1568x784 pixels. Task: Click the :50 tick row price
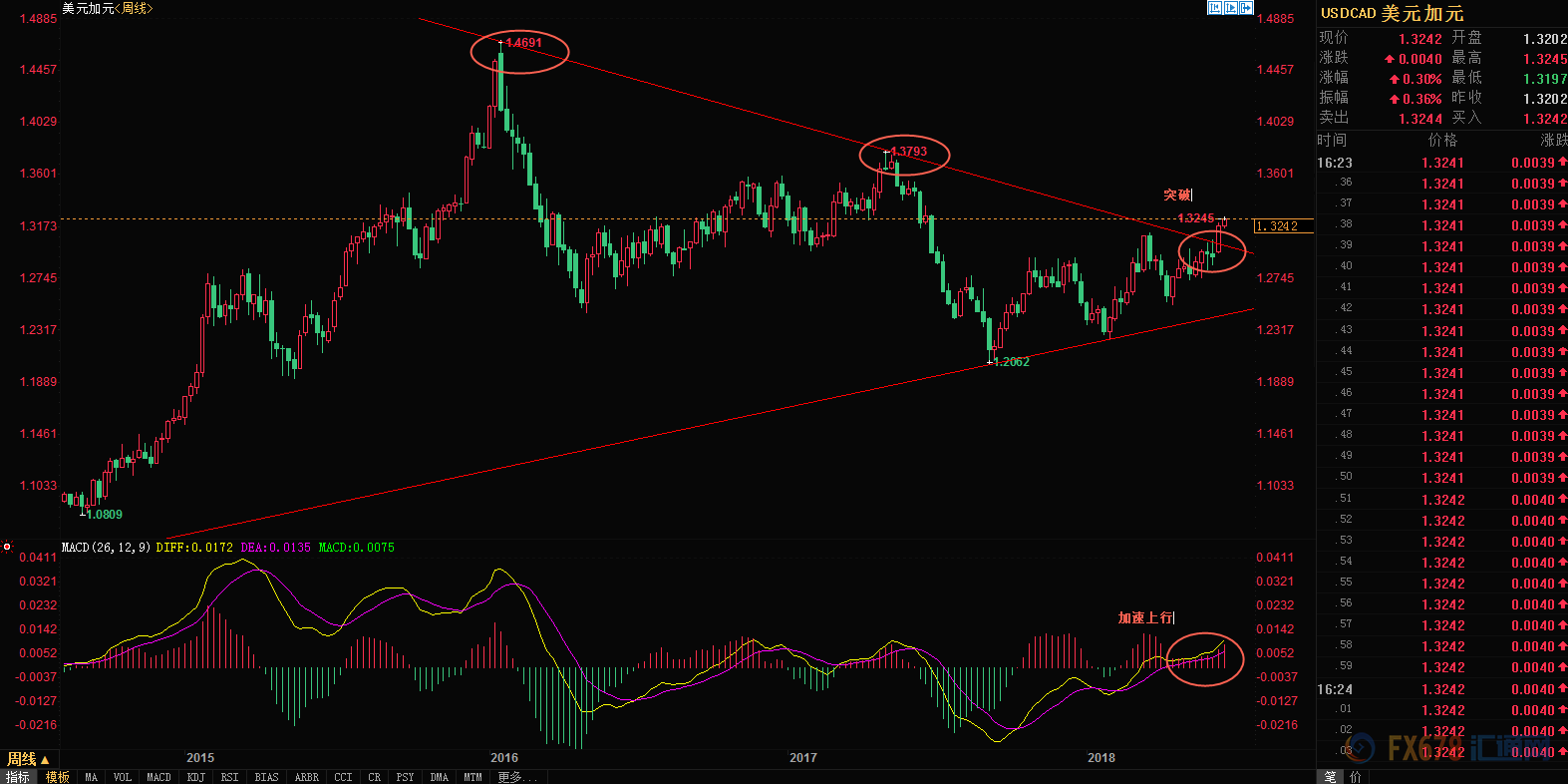coord(1443,478)
